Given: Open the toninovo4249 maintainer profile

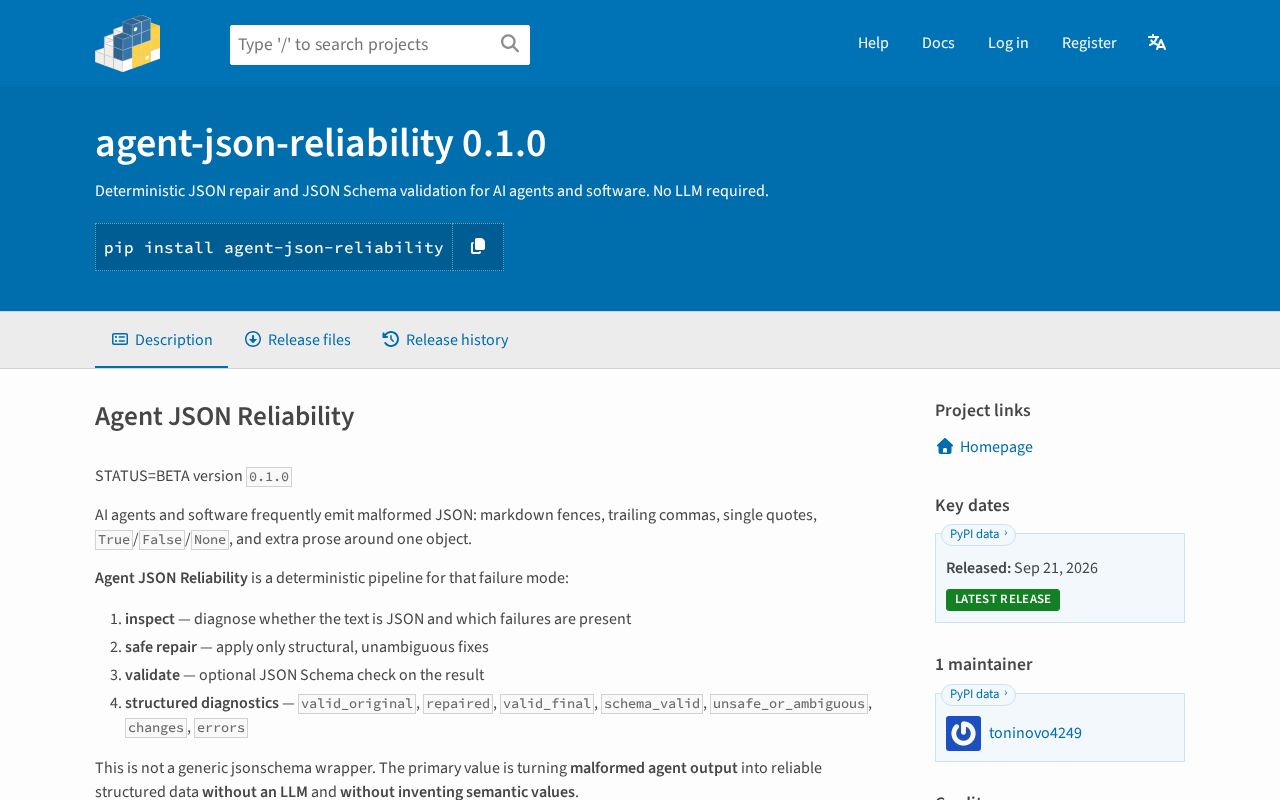Looking at the screenshot, I should click(1035, 733).
